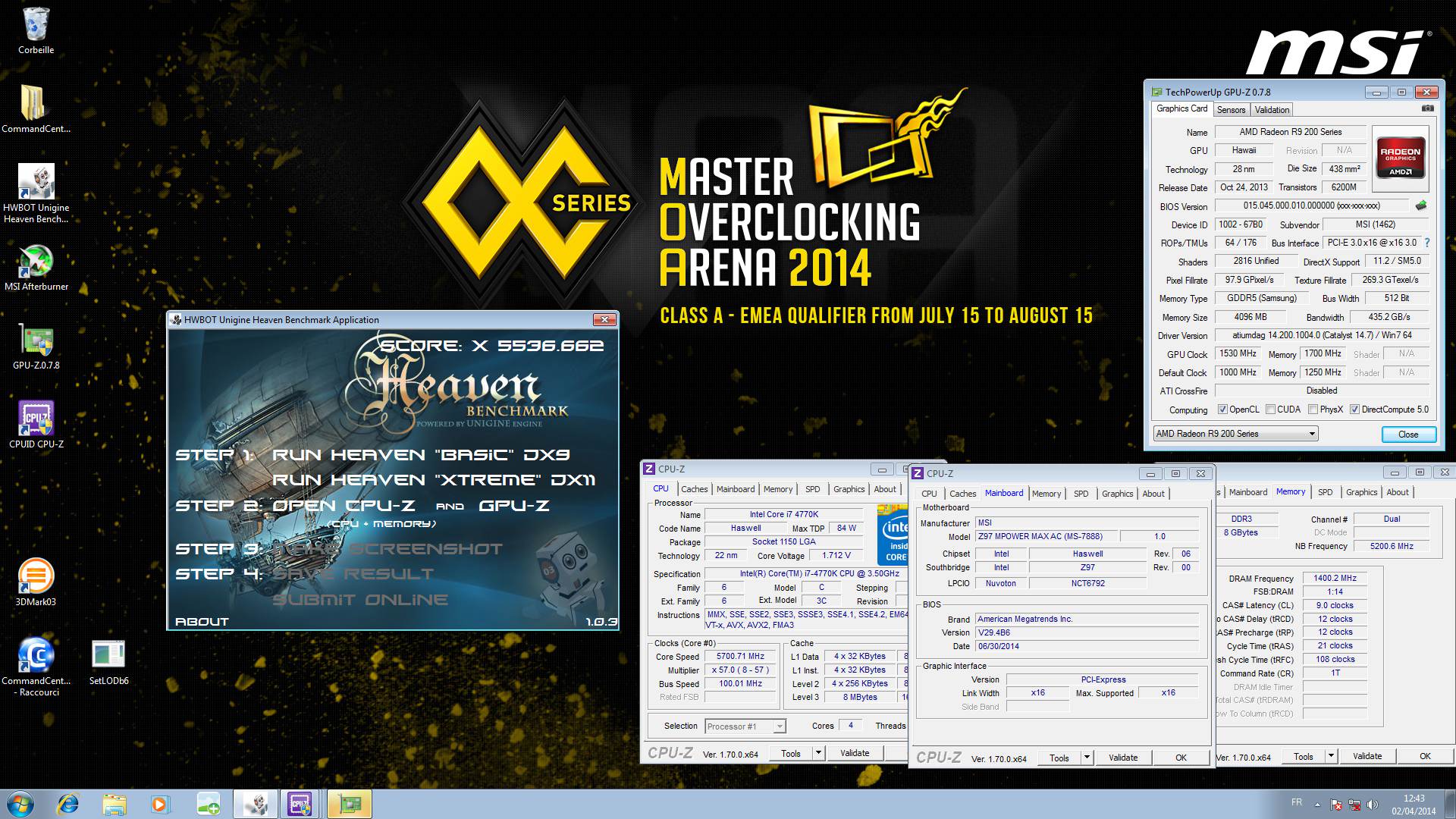Toggle the OpenCL checkbox in GPU-Z
1456x819 pixels.
point(1222,409)
